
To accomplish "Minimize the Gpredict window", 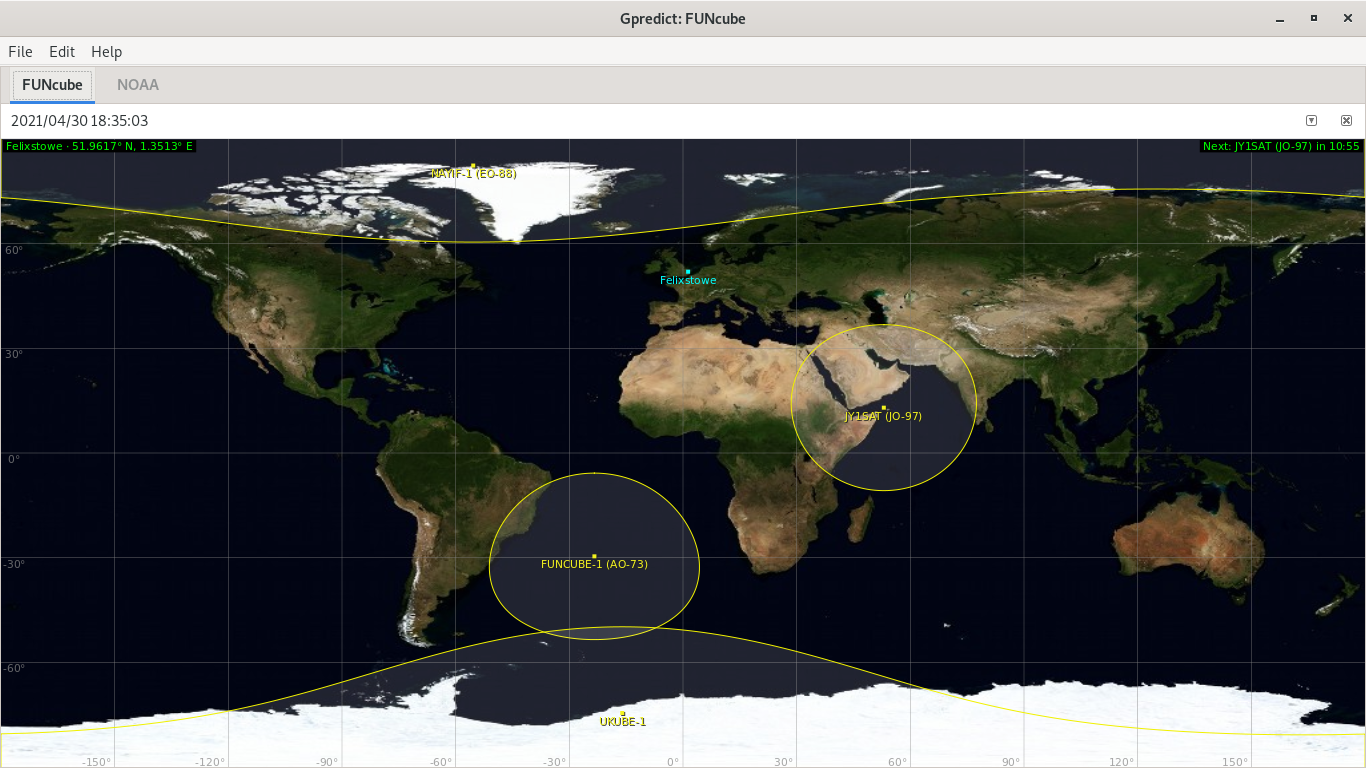I will point(1280,19).
